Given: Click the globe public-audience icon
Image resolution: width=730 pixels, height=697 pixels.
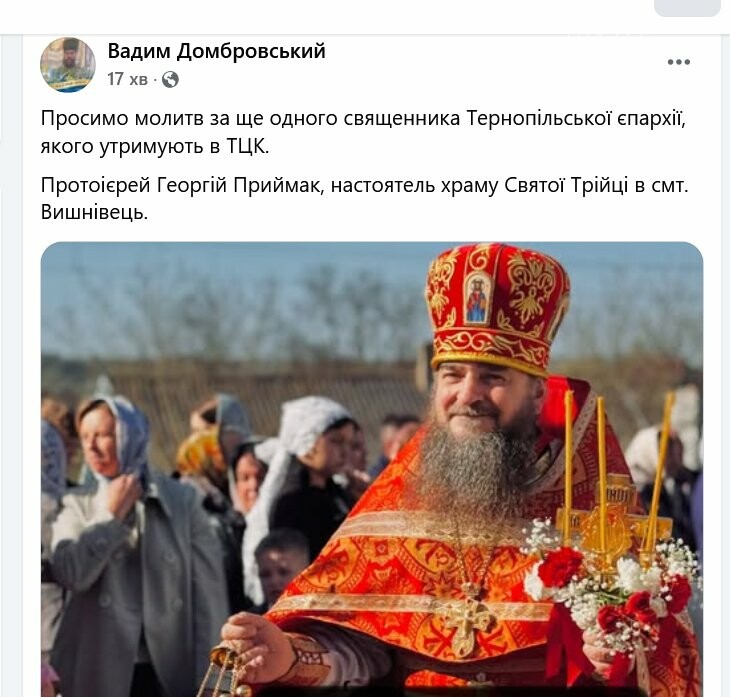Looking at the screenshot, I should [x=170, y=80].
